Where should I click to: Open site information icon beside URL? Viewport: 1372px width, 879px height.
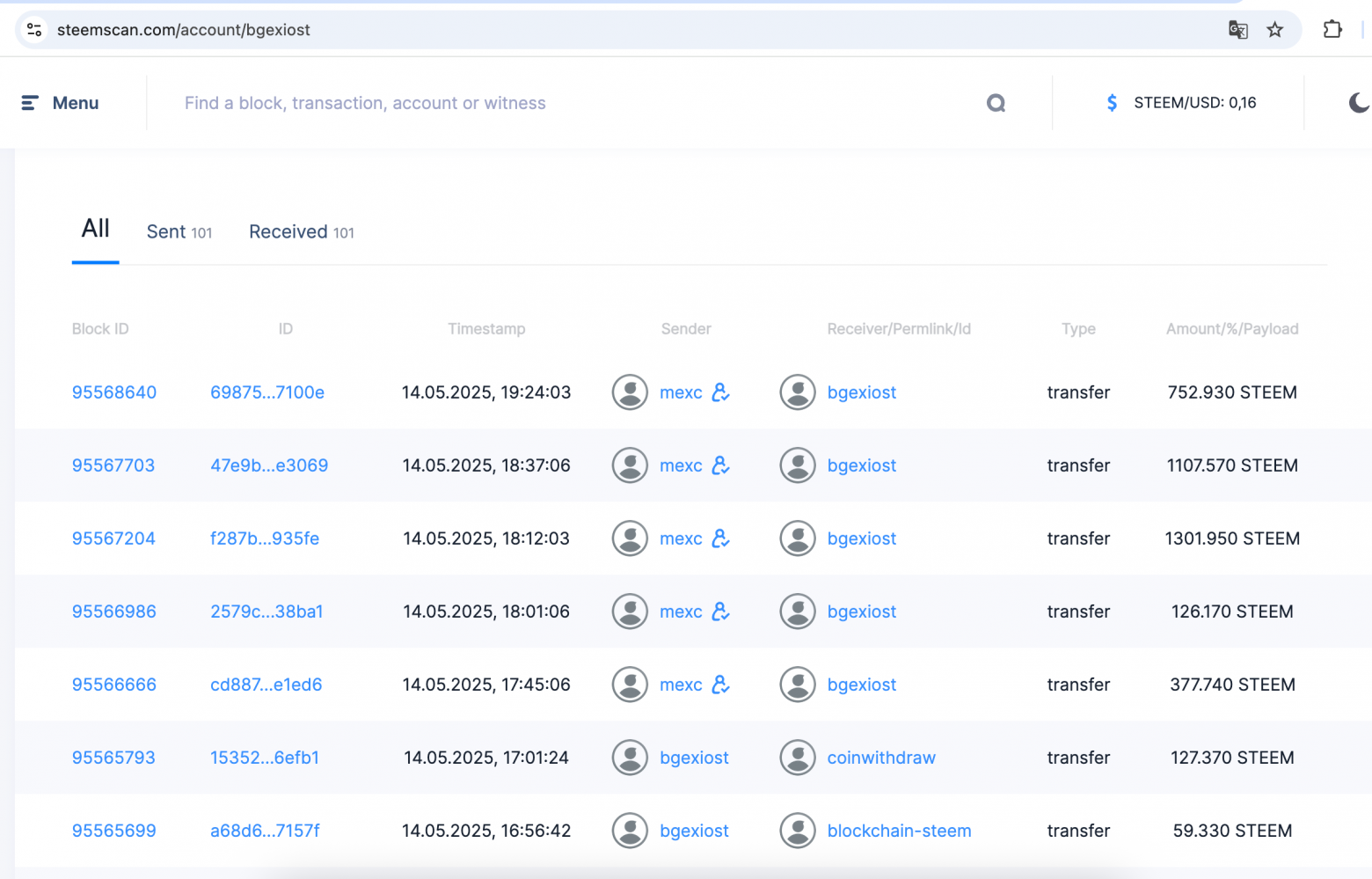point(34,30)
